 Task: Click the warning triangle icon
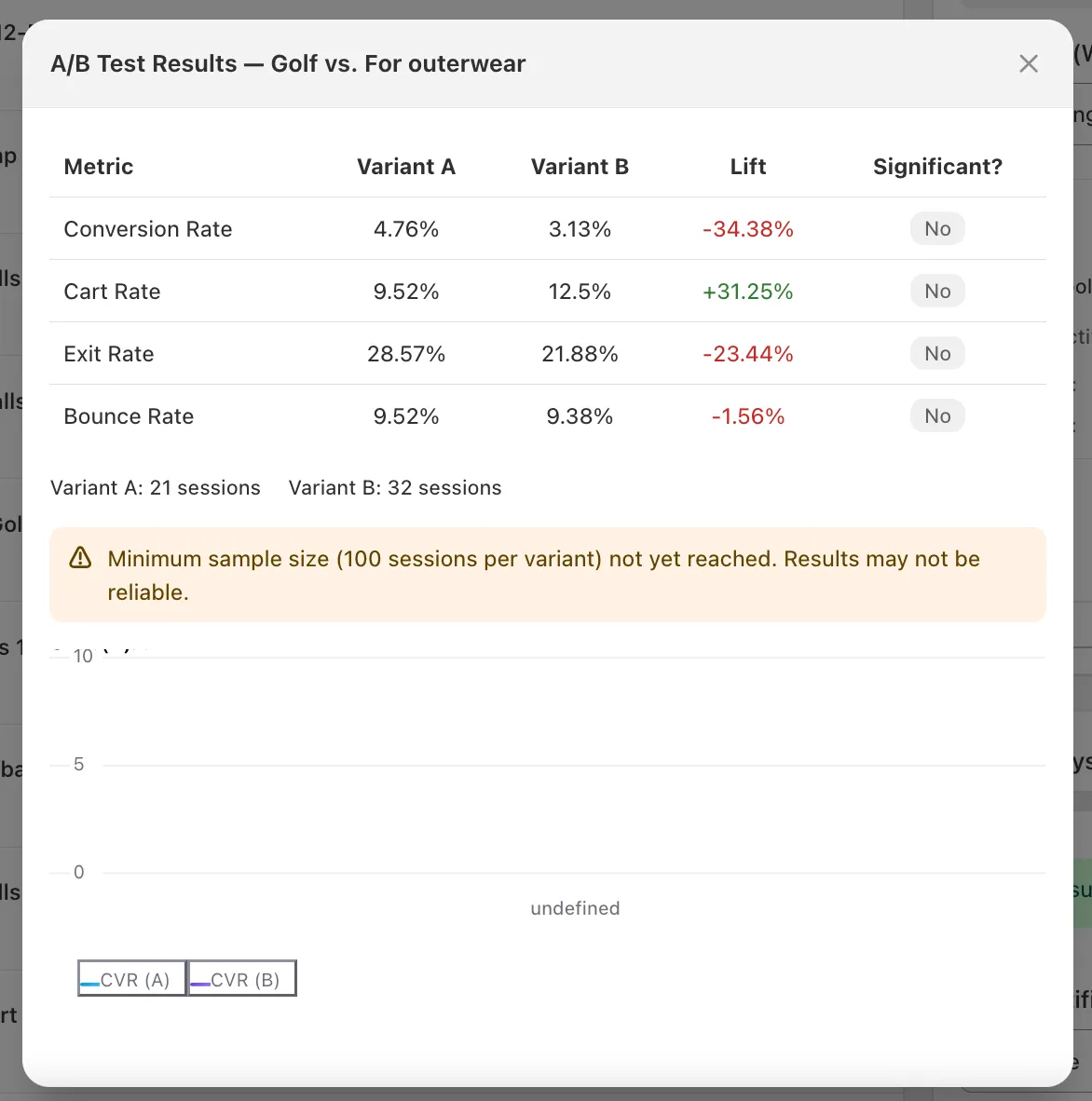80,558
